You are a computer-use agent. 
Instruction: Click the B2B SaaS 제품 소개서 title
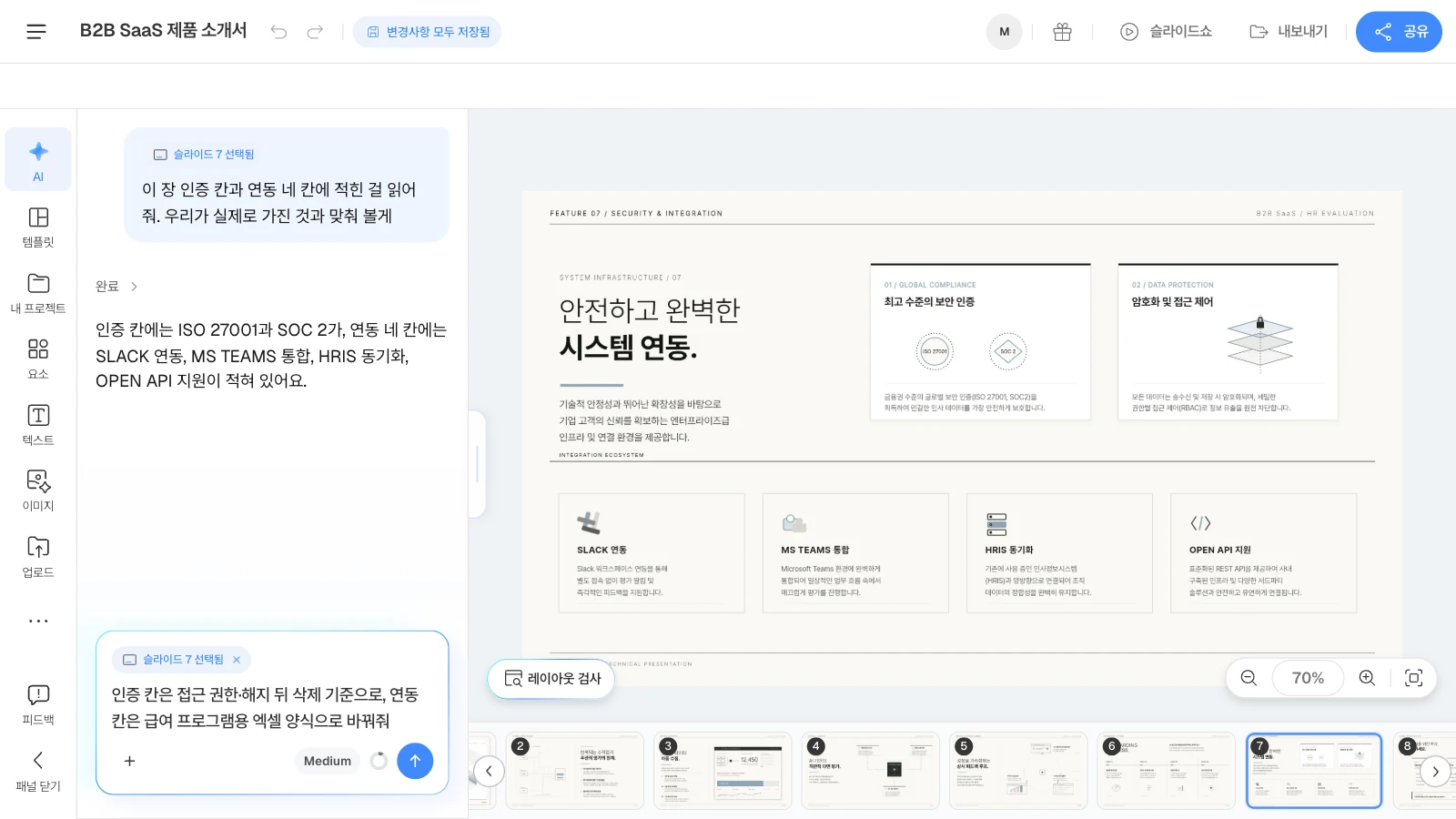coord(163,31)
